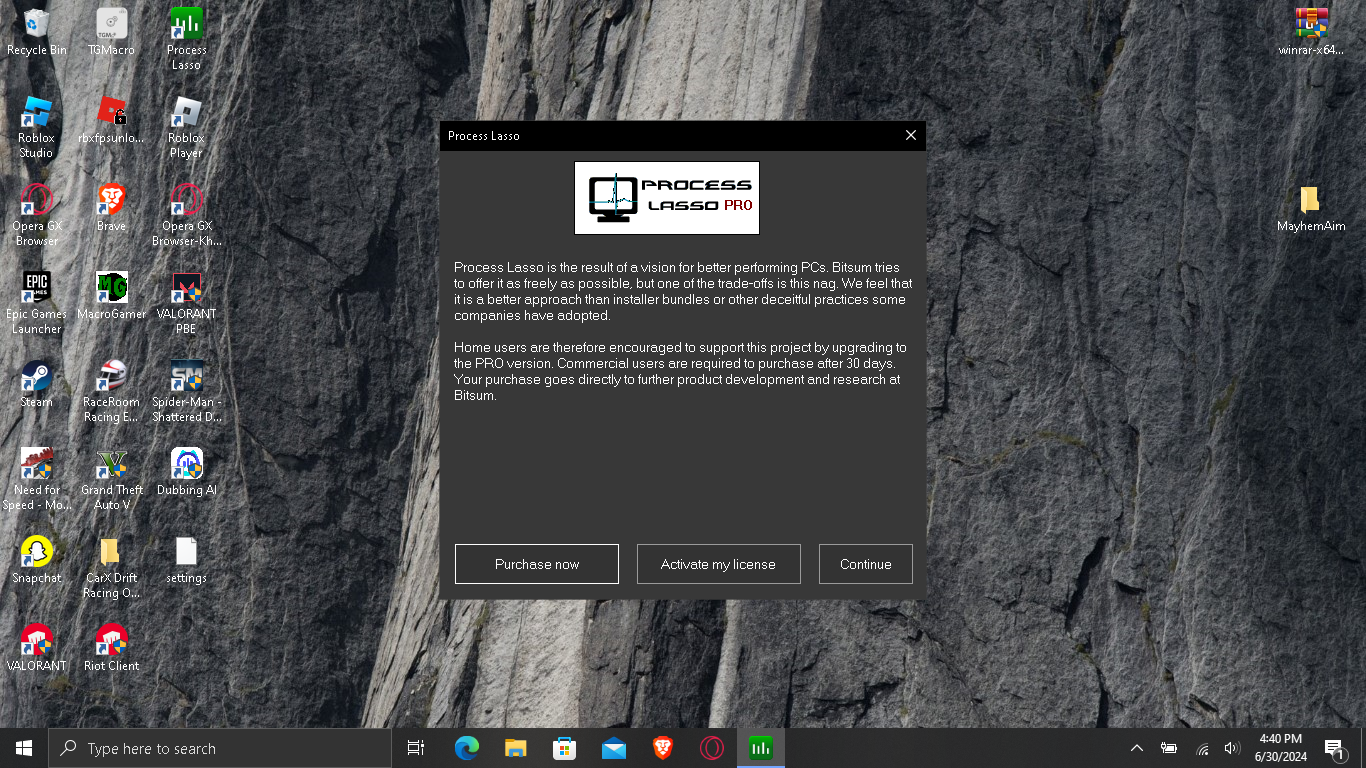This screenshot has height=768, width=1366.
Task: Select the Need for Speed shortcut
Action: pyautogui.click(x=37, y=479)
